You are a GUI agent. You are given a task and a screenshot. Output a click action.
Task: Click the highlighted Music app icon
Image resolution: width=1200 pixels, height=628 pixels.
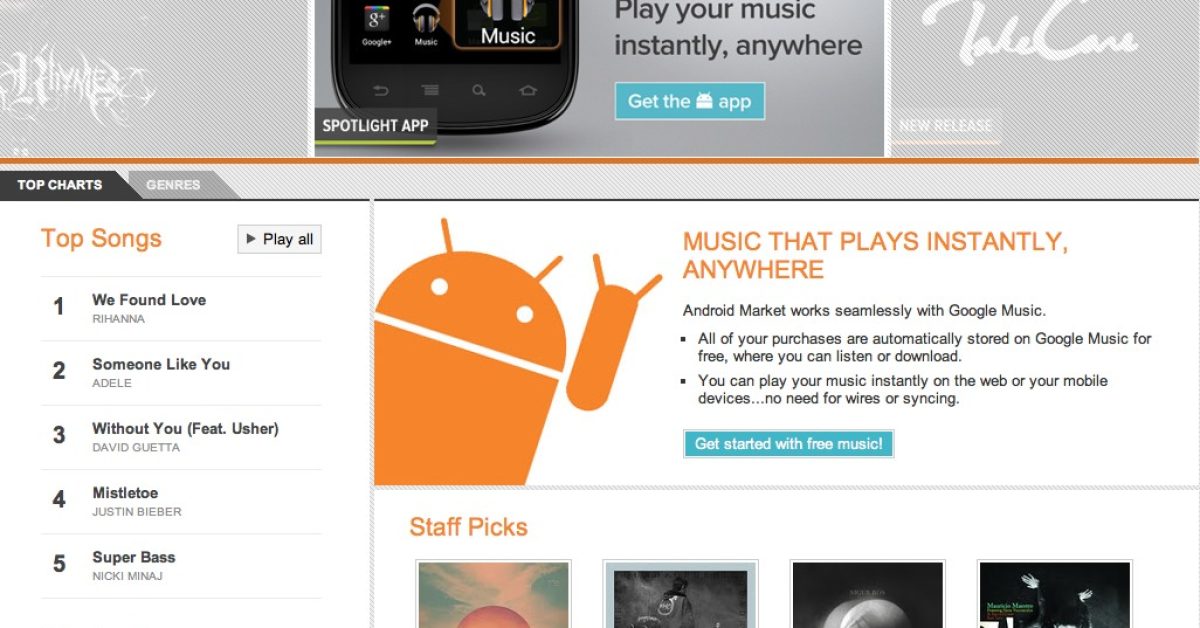point(508,23)
